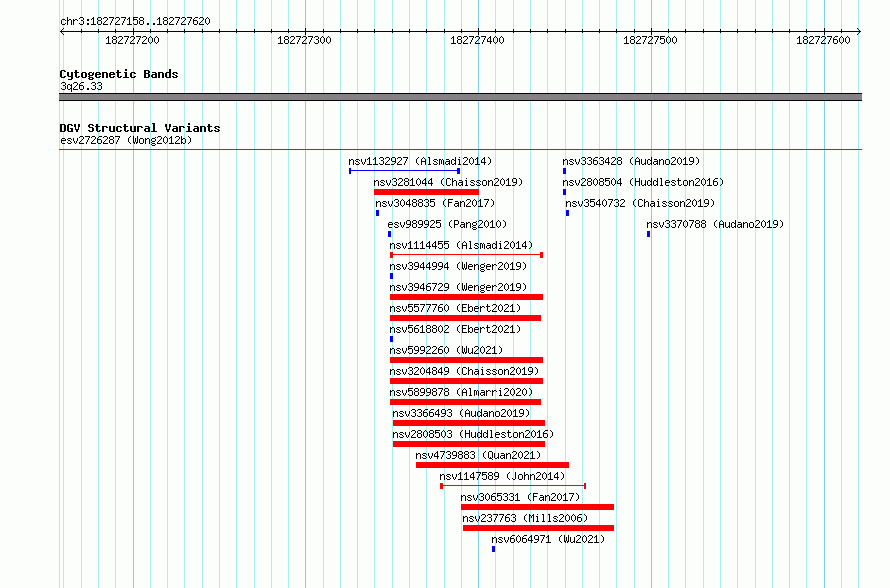Select nsv6064971 (Wu2021) label
Screen dimensions: 890x588
click(x=548, y=539)
